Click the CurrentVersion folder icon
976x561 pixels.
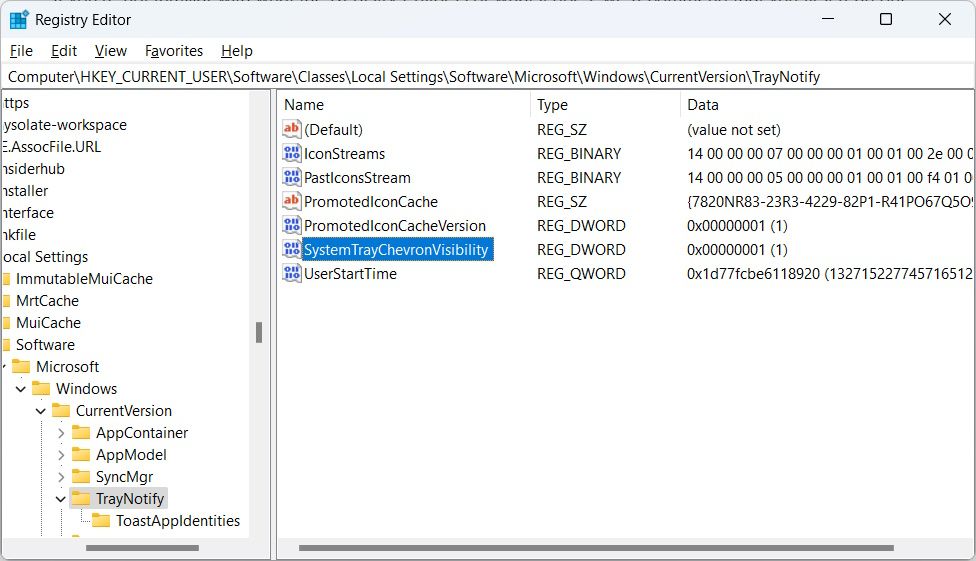pyautogui.click(x=61, y=410)
